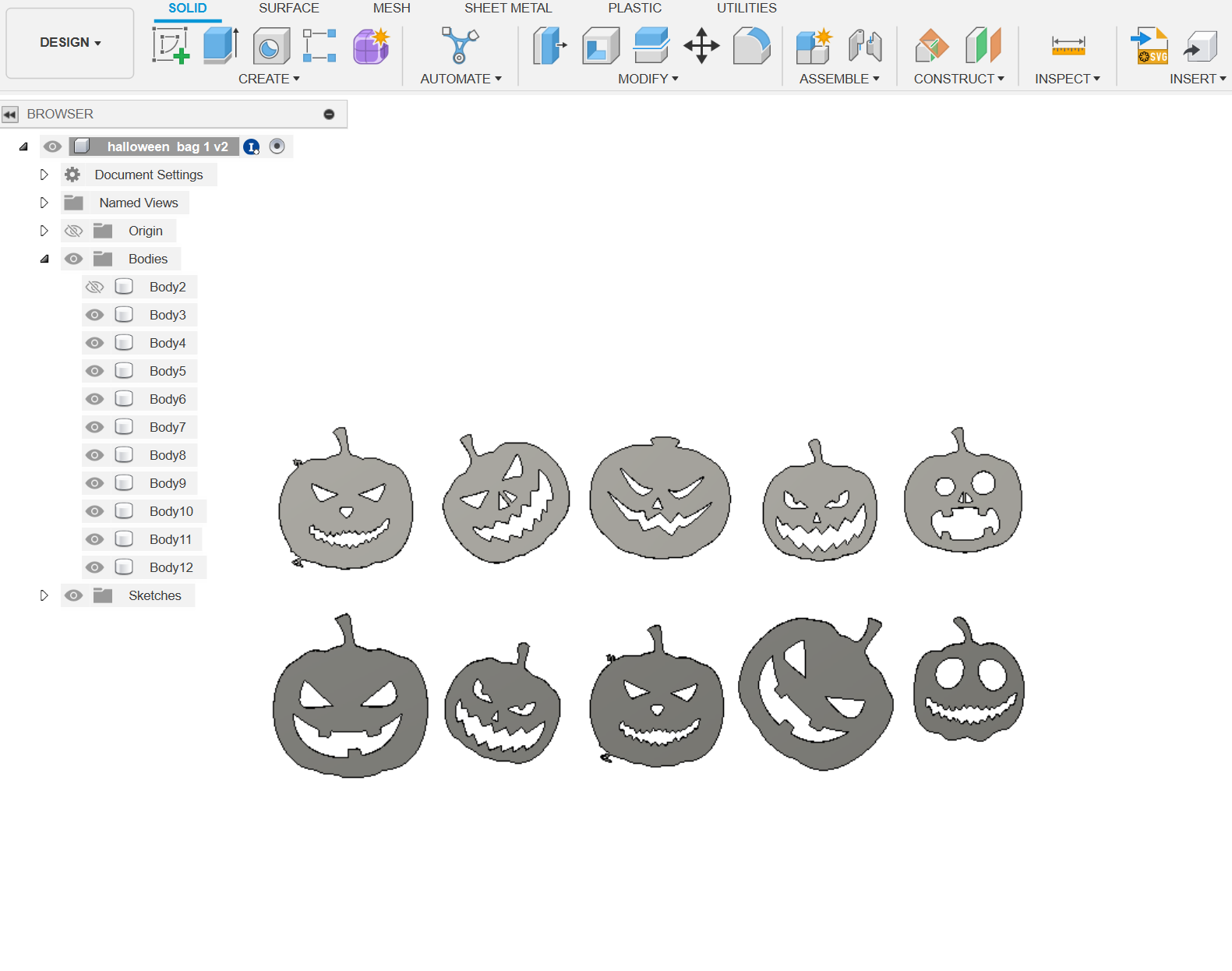Hide Body12 with eye icon

pos(94,567)
